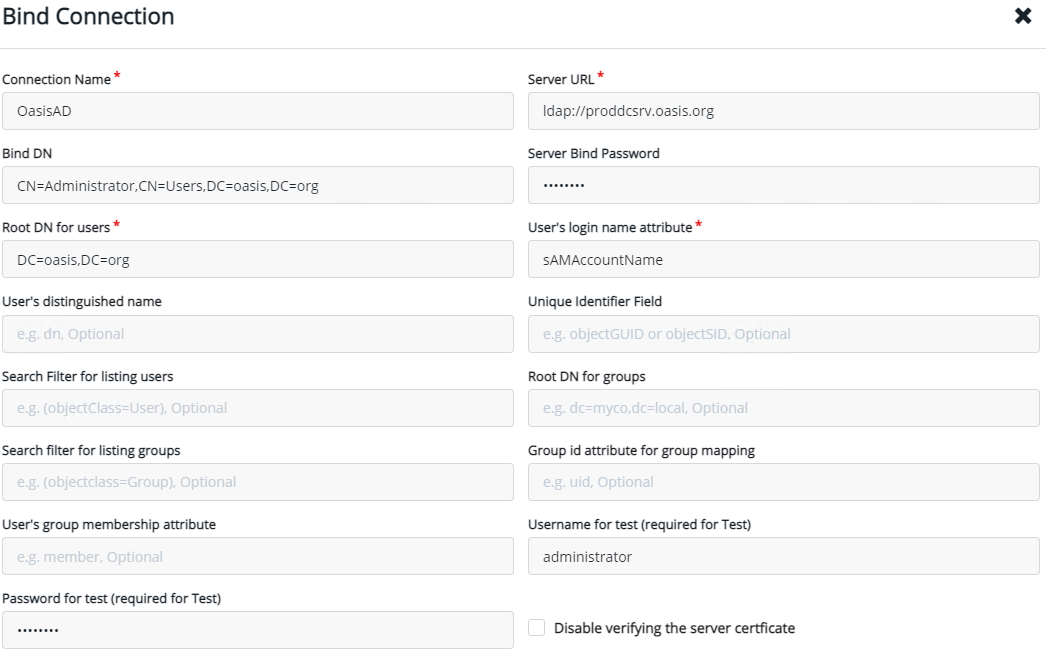Image resolution: width=1046 pixels, height=660 pixels.
Task: Select the Server Bind Password field
Action: tap(783, 185)
